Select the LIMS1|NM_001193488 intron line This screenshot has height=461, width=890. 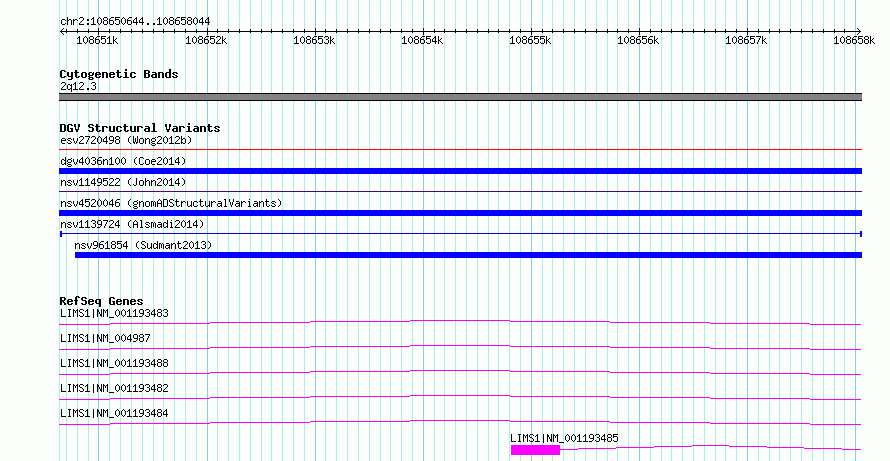click(x=460, y=372)
